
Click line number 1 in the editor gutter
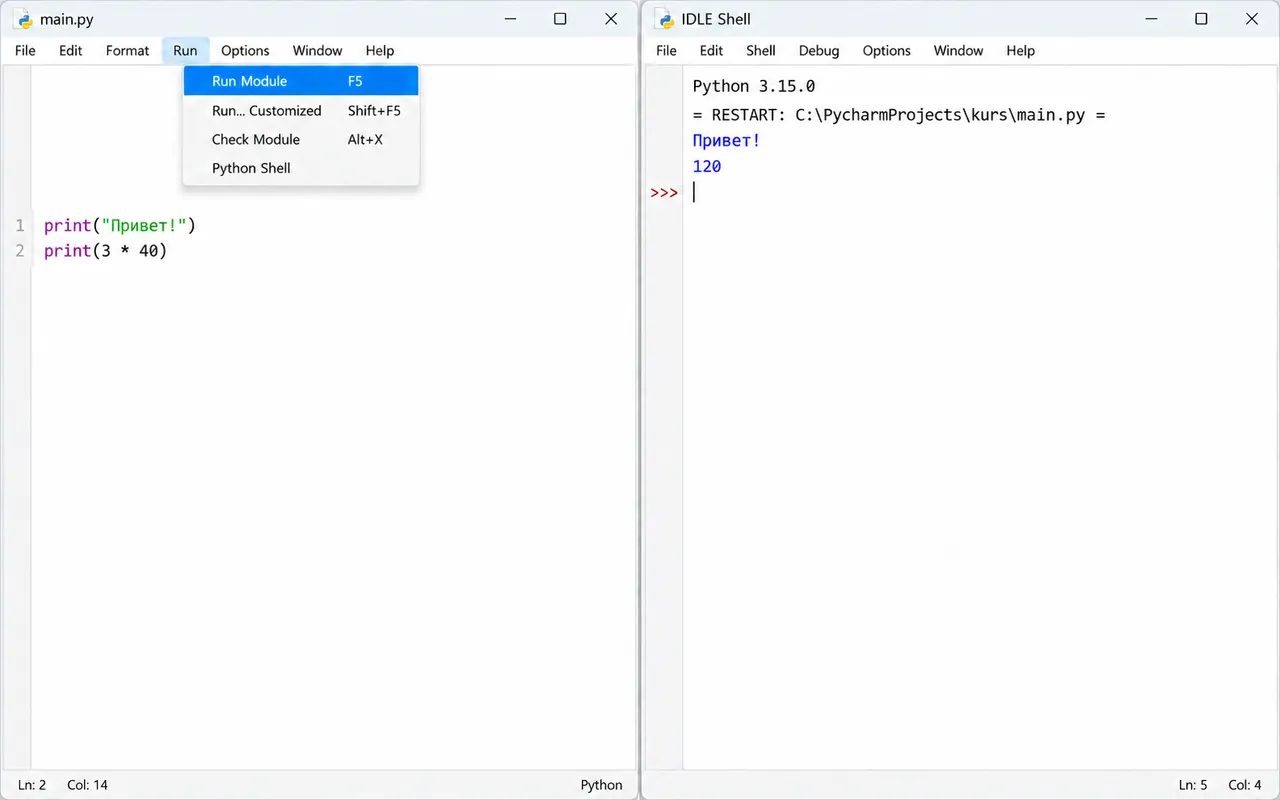point(20,226)
